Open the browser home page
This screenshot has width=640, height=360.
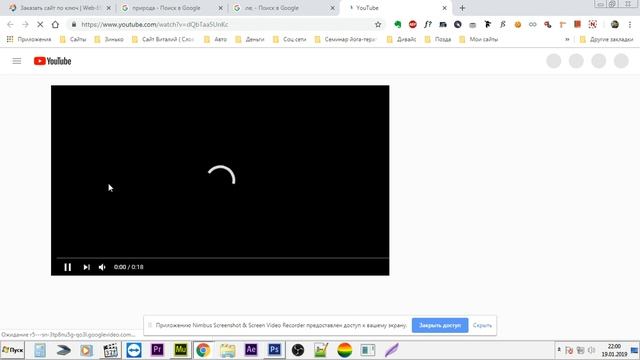(x=55, y=24)
